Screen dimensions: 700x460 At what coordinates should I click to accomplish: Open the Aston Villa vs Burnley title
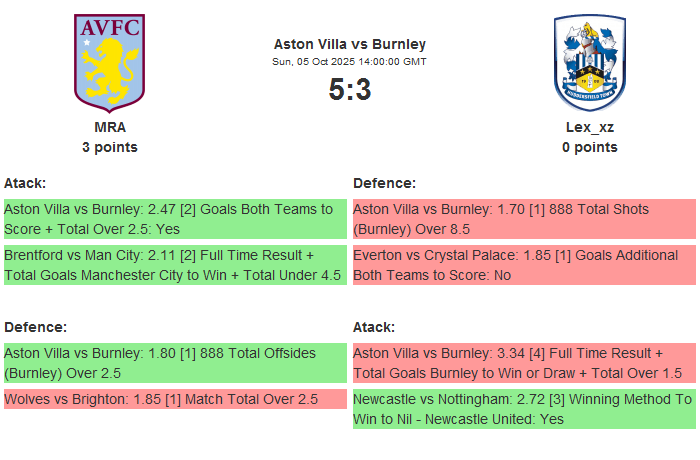(x=350, y=44)
